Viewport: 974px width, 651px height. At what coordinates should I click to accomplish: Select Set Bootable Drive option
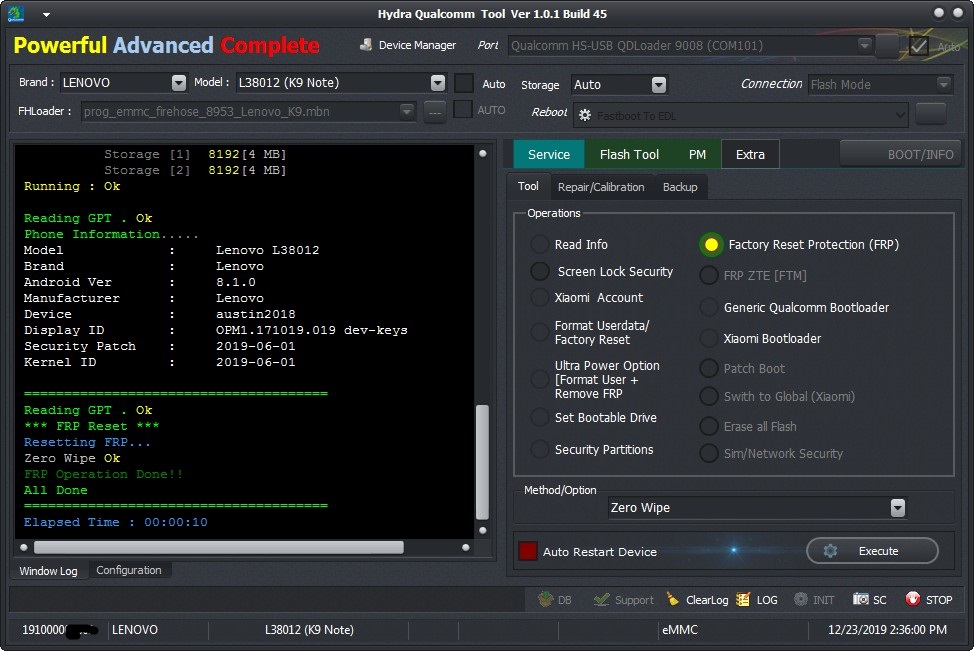pyautogui.click(x=539, y=417)
